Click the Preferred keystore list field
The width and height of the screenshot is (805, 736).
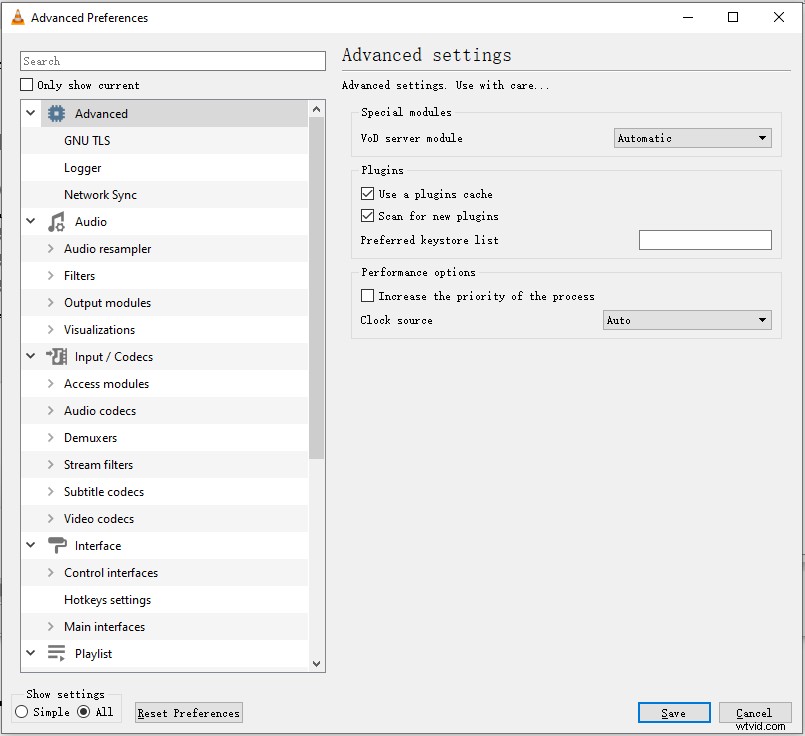coord(705,240)
